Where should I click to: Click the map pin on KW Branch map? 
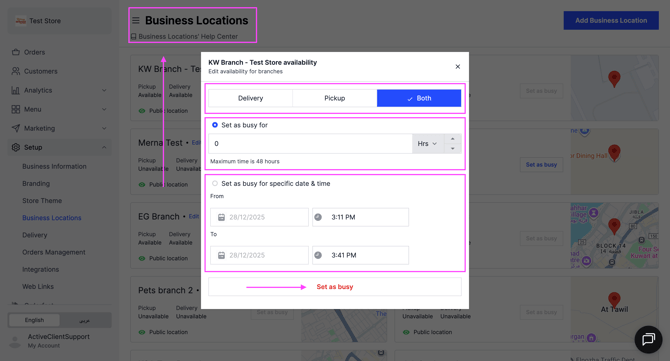pos(614,79)
